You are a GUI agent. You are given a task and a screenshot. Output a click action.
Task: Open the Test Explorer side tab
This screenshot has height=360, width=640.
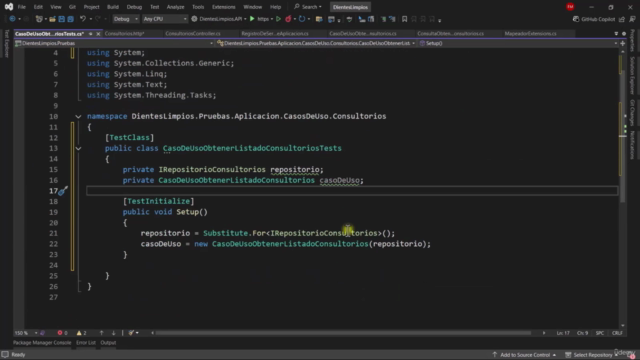pos(6,44)
